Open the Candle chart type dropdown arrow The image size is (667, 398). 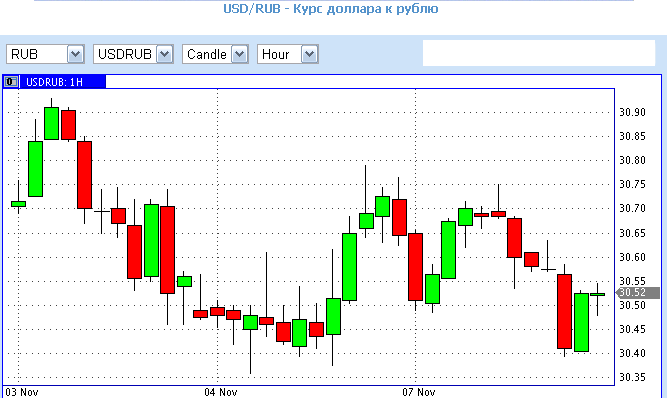coord(239,54)
